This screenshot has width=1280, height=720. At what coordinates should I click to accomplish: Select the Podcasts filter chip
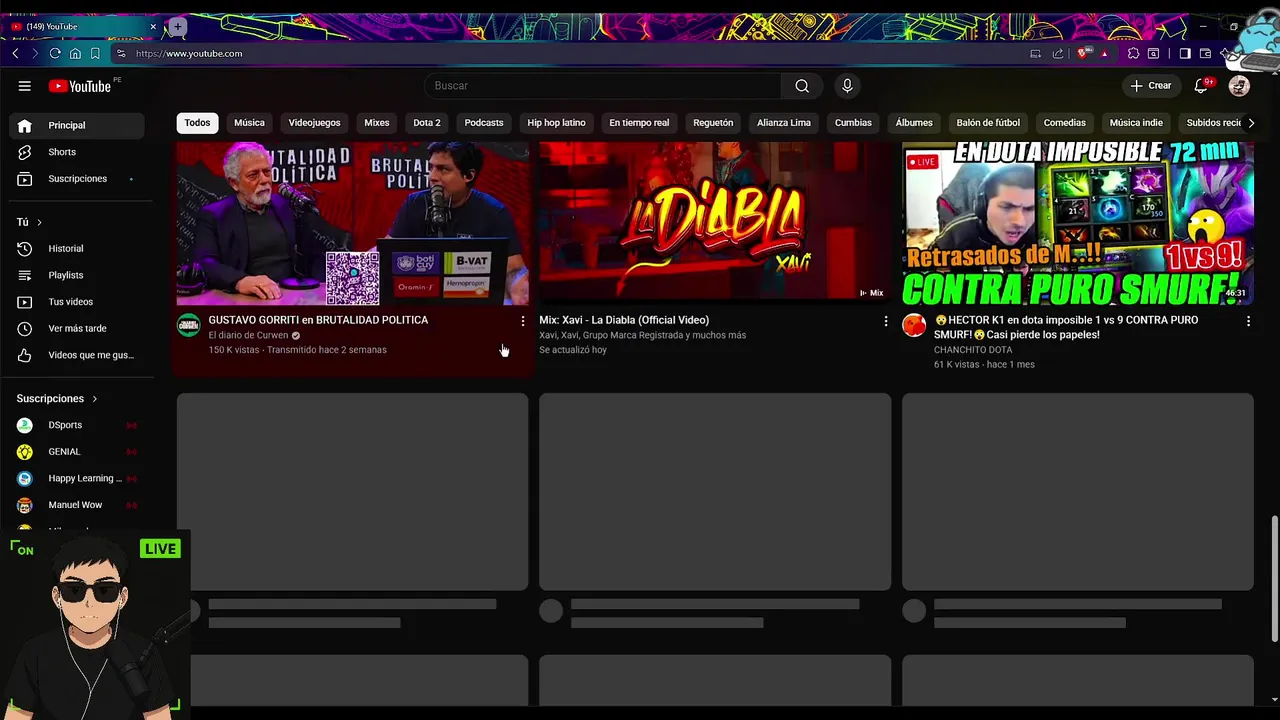[x=484, y=123]
